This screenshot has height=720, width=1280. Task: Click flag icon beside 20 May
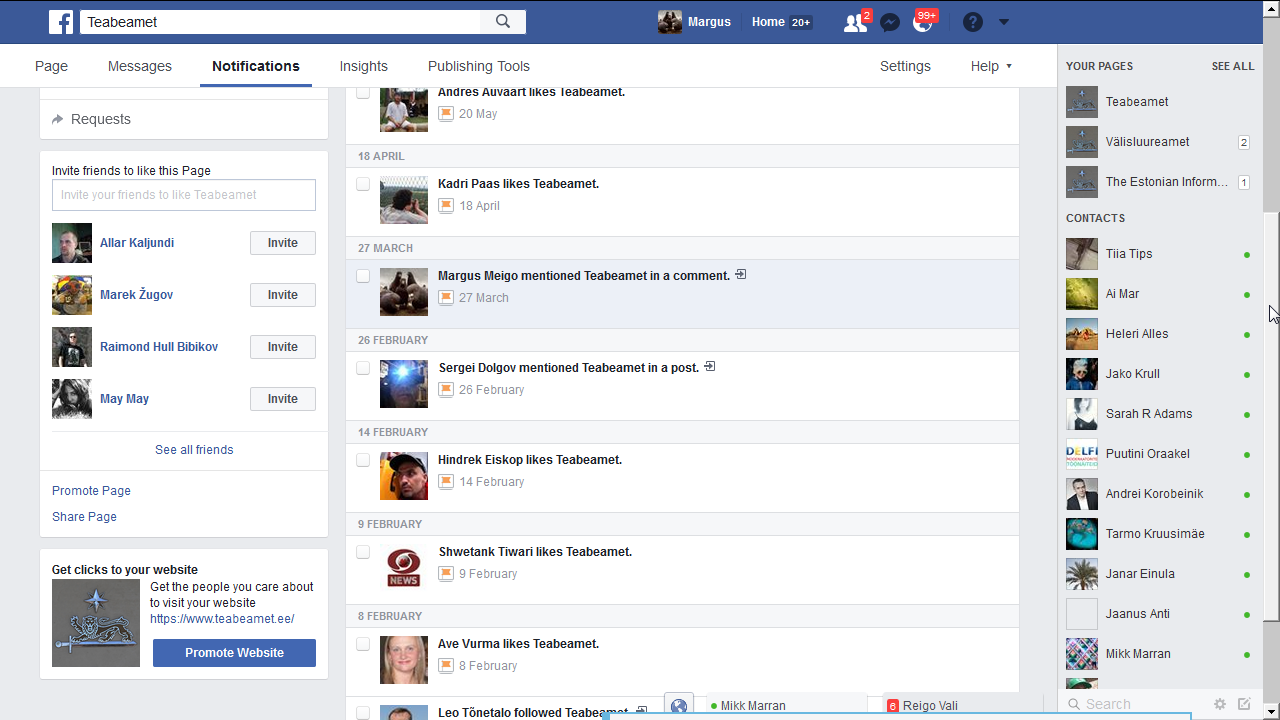coord(446,114)
